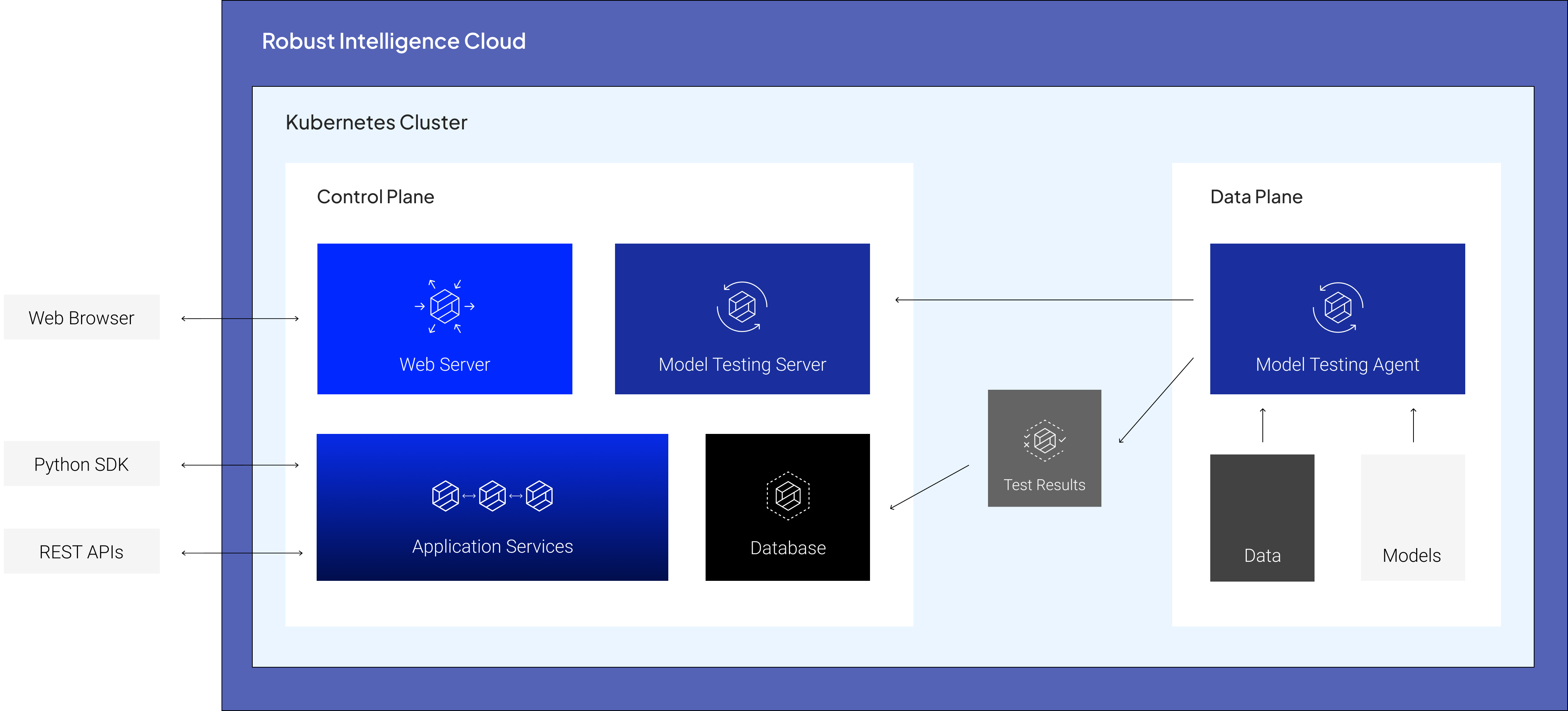Screen dimensions: 1568x711
Task: Click the Test Results label
Action: (1045, 485)
